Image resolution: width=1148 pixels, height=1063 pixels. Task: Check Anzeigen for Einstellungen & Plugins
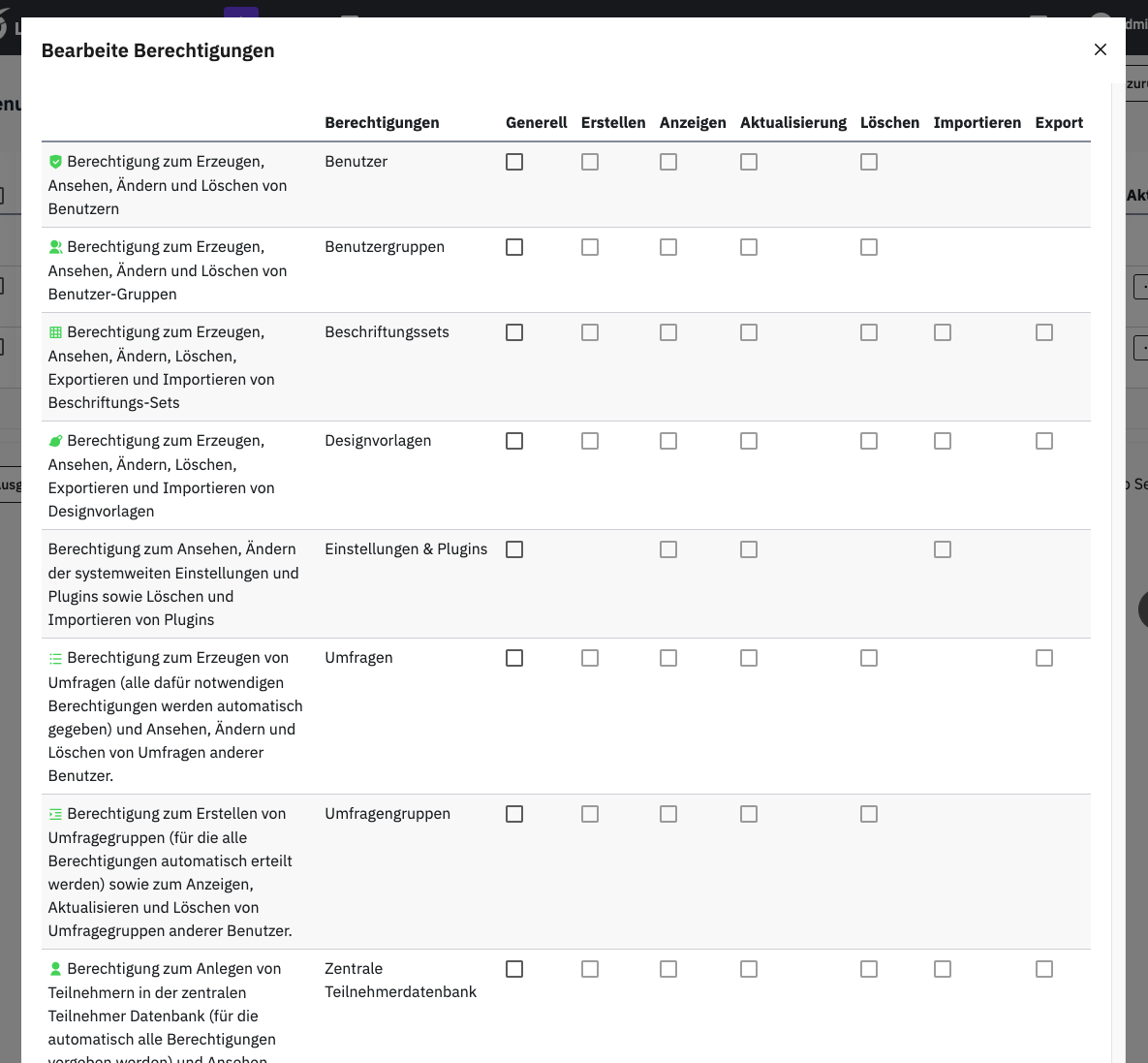668,549
